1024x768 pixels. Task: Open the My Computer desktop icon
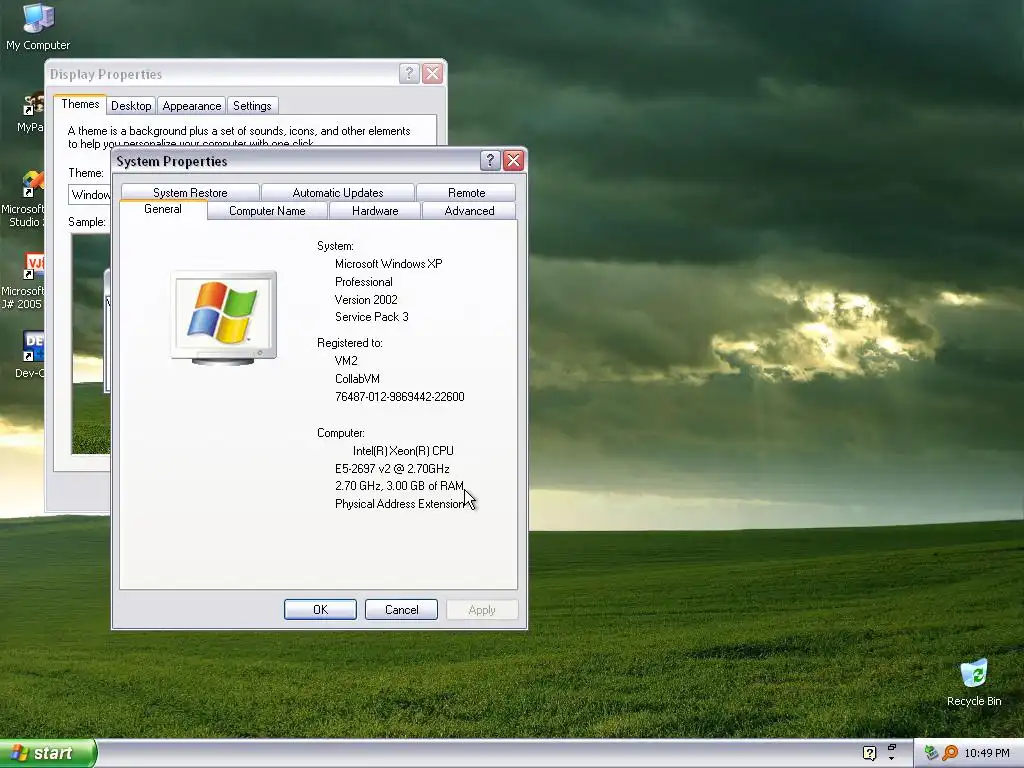click(38, 26)
